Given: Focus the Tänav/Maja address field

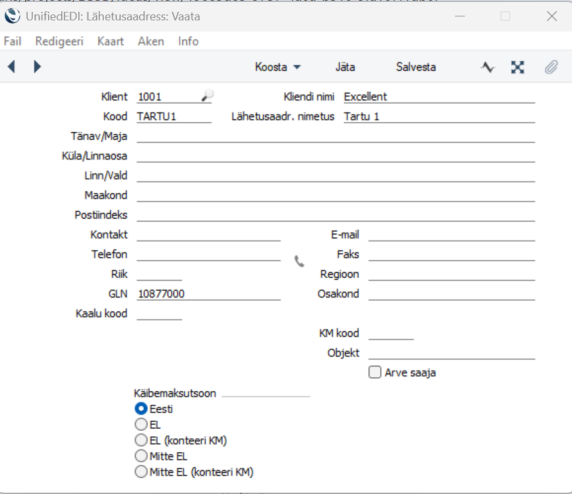Looking at the screenshot, I should click(x=336, y=136).
